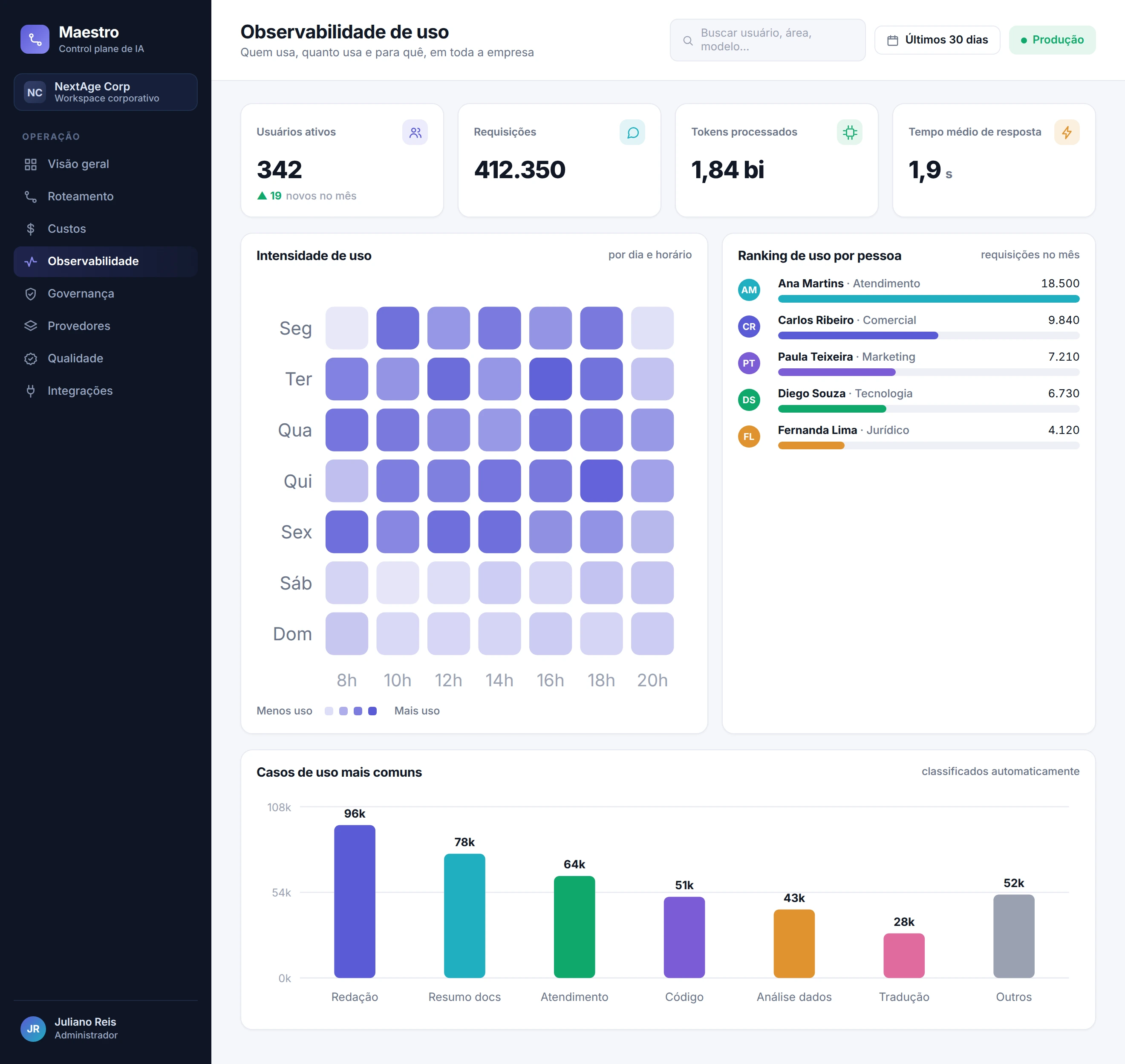Click the Governança shield icon
Image resolution: width=1125 pixels, height=1064 pixels.
tap(31, 293)
